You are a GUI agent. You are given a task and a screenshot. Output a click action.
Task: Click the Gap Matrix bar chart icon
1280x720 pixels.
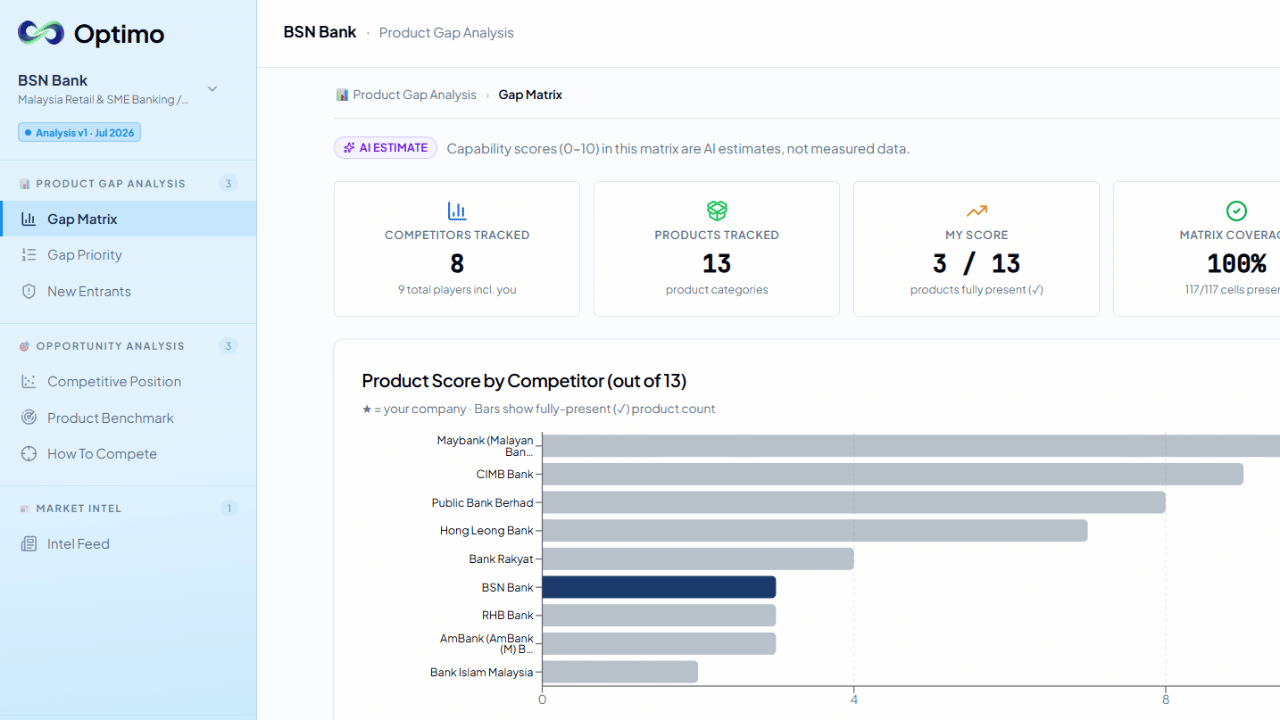click(x=29, y=219)
